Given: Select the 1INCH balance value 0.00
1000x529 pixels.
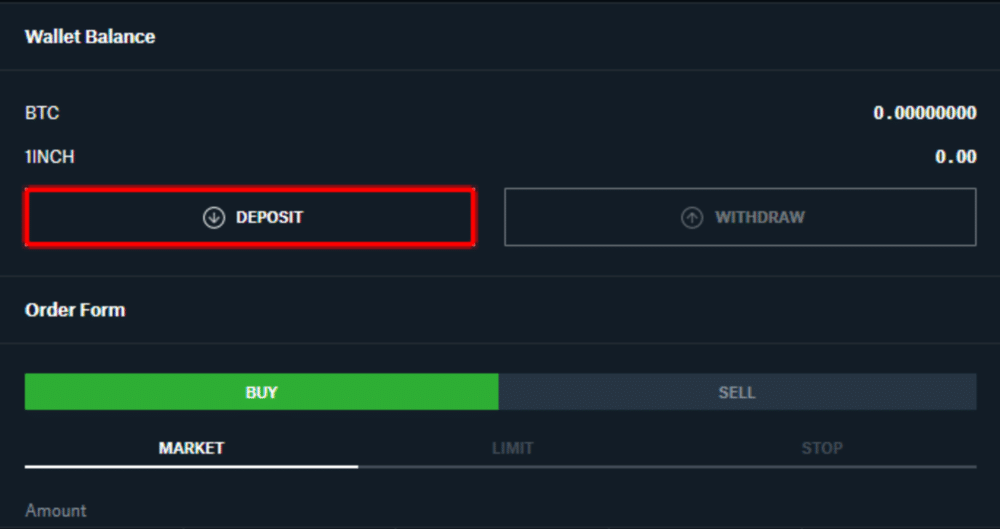Looking at the screenshot, I should [x=955, y=157].
